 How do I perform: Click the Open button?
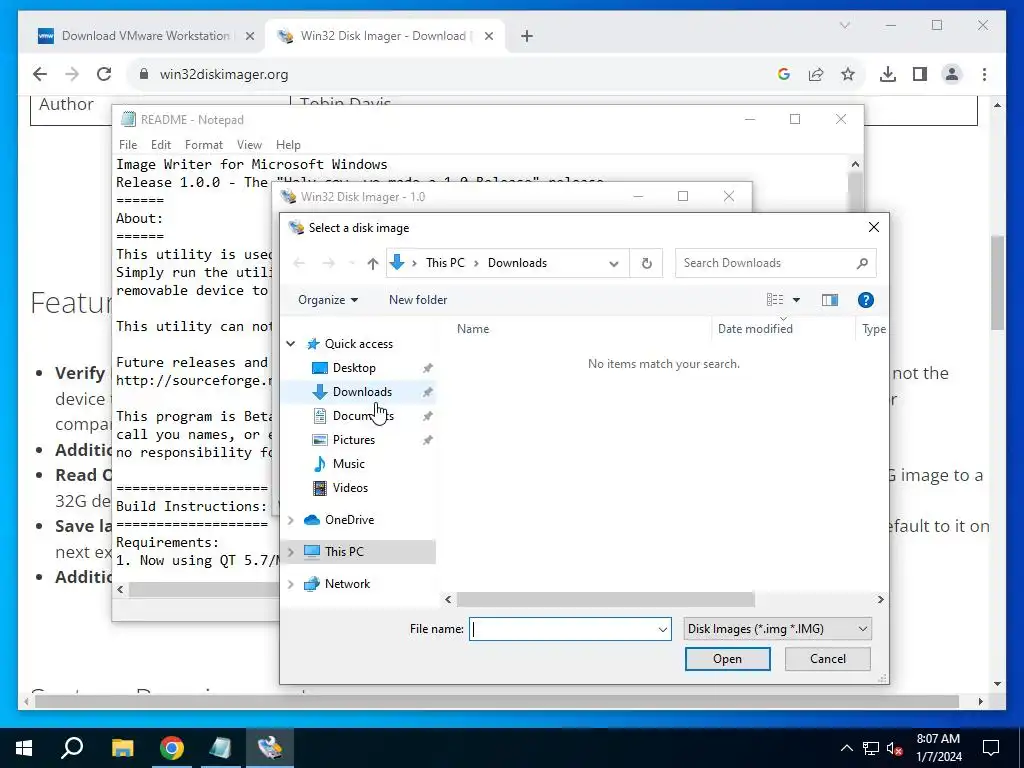pos(728,659)
